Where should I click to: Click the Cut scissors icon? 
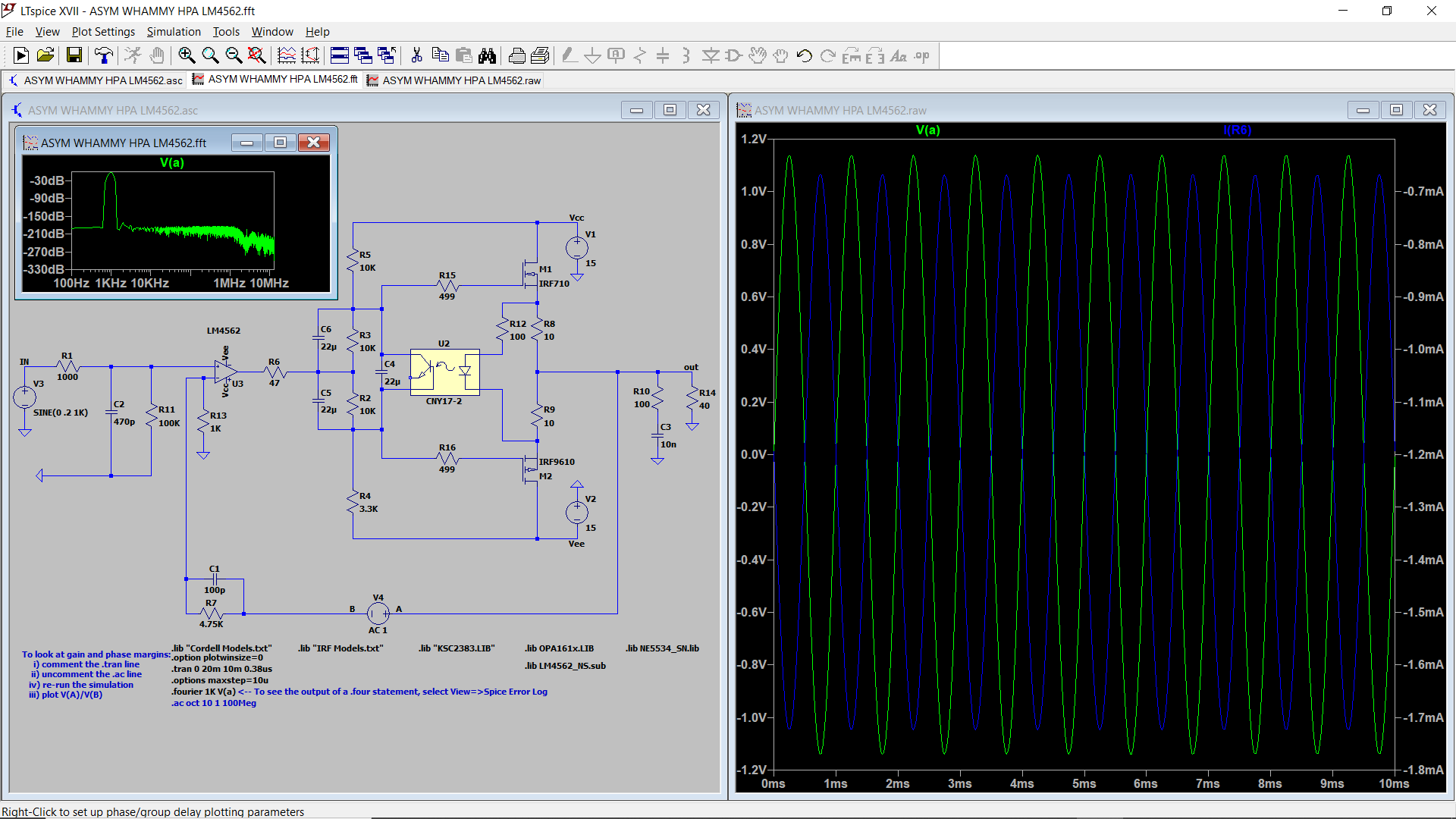(416, 55)
